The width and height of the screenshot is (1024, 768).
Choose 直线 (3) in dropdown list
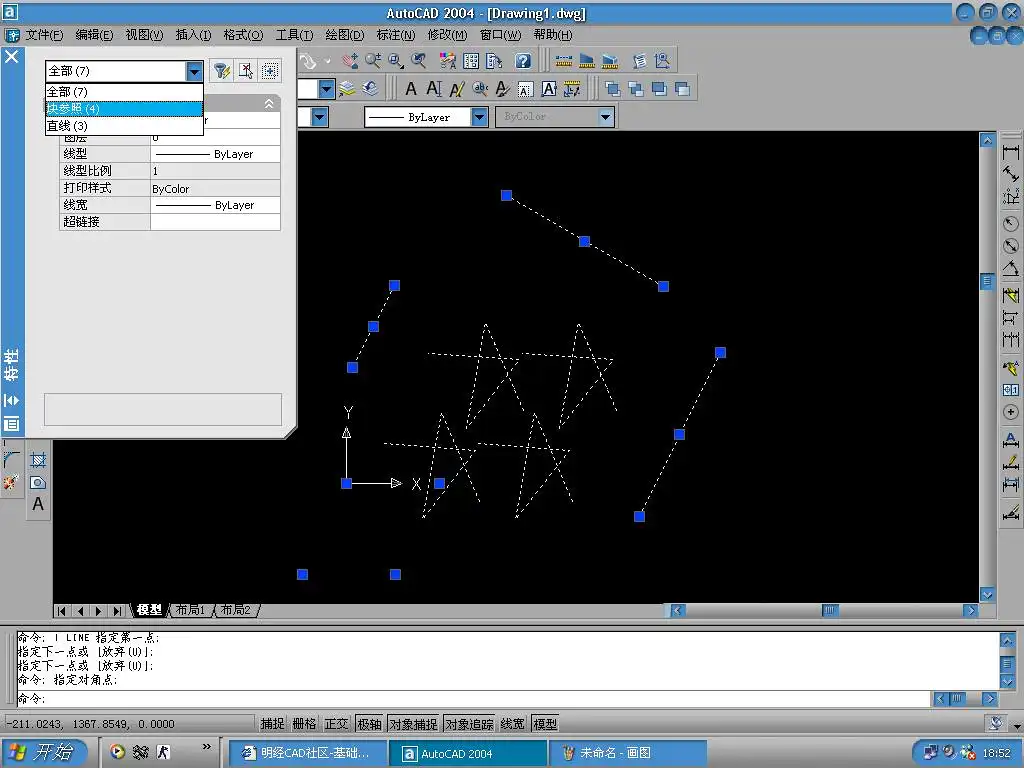pyautogui.click(x=124, y=125)
